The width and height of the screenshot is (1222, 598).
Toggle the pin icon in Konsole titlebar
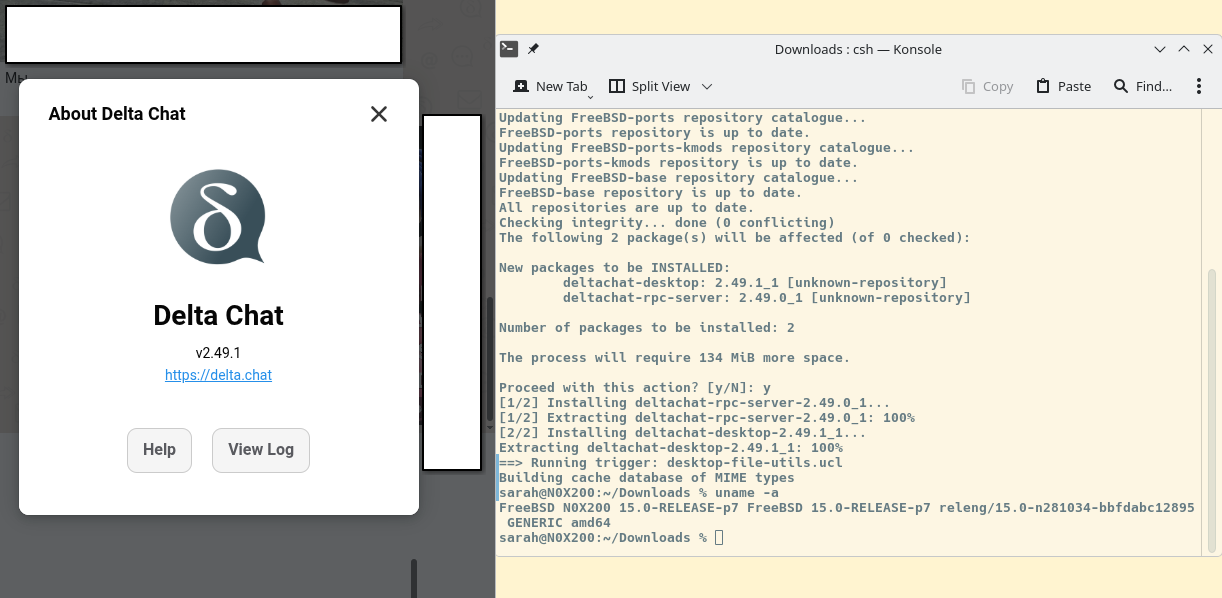pos(533,49)
